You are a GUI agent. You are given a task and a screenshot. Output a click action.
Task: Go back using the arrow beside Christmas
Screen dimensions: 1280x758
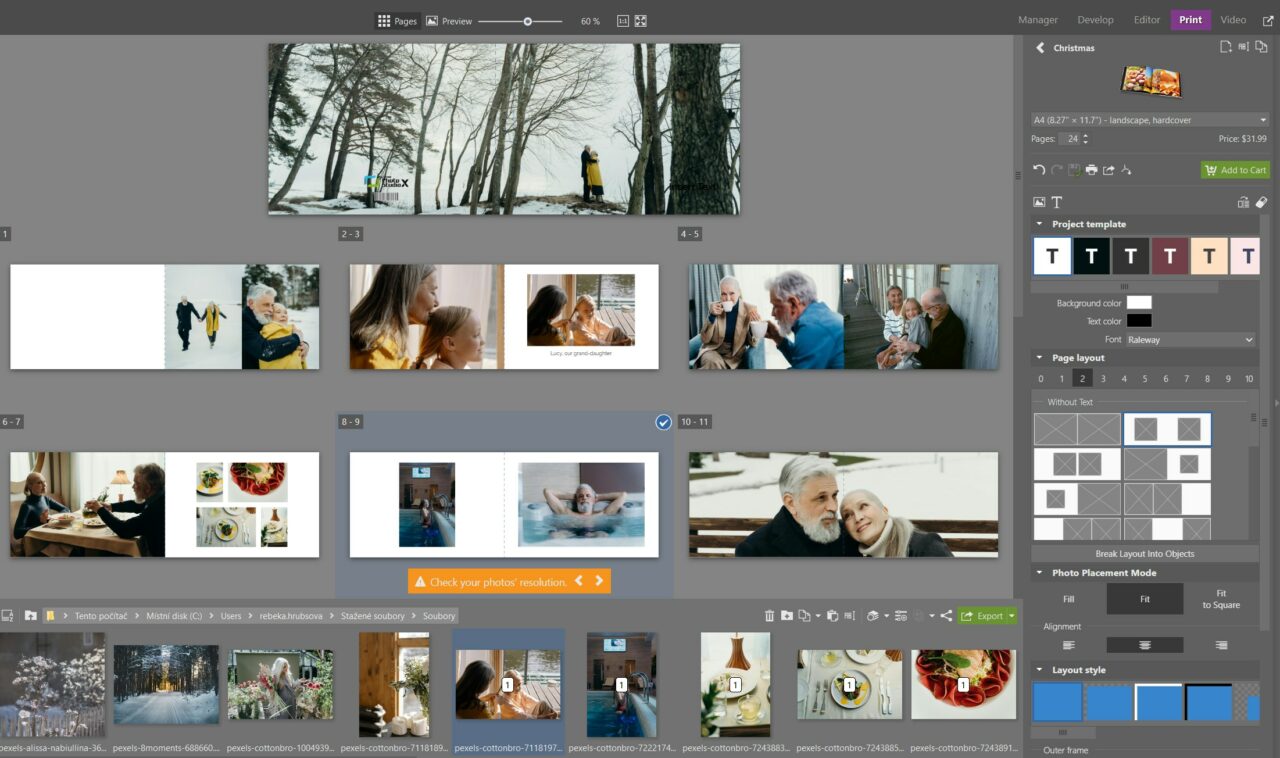(x=1040, y=48)
